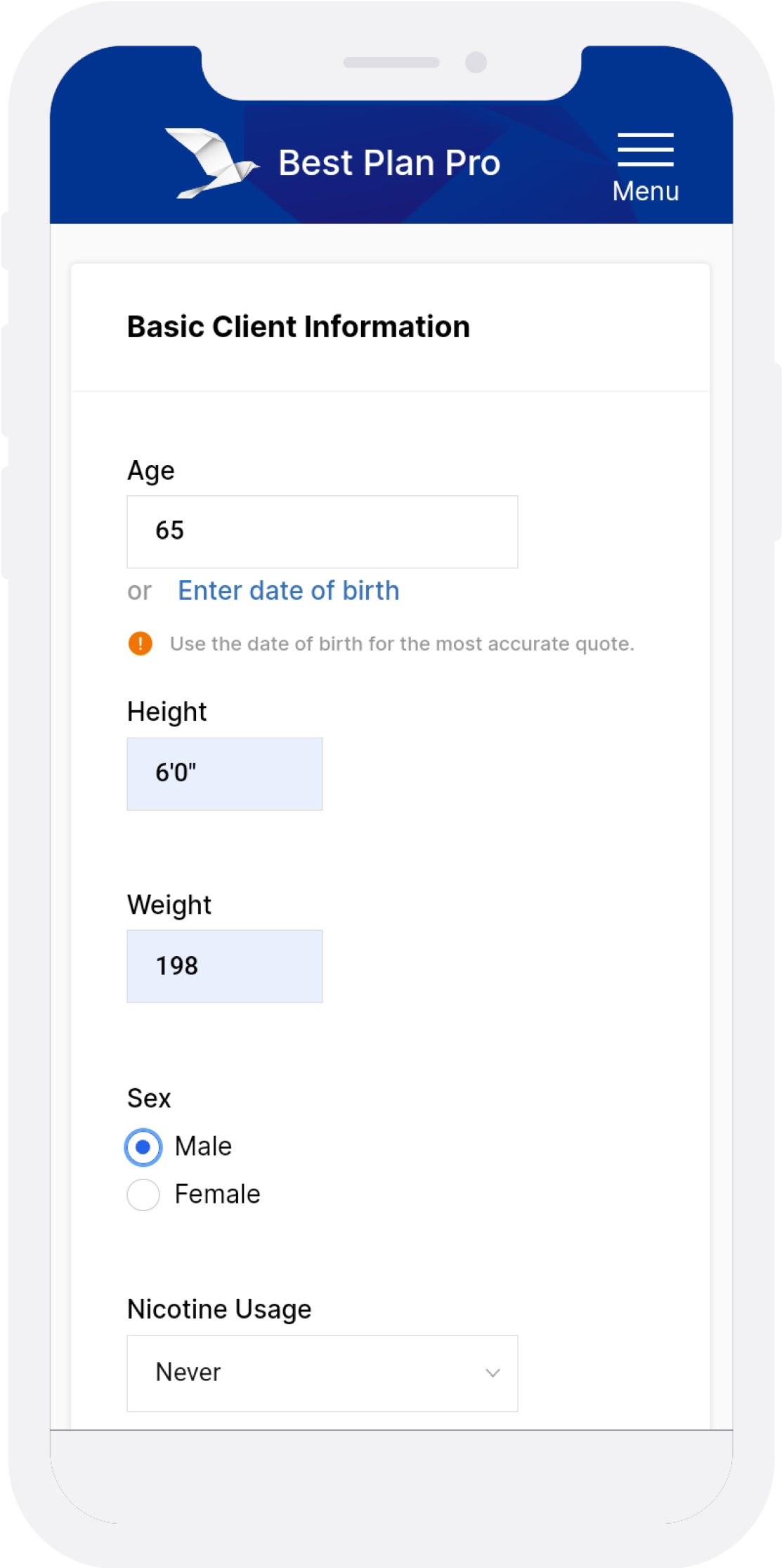Select the Male radio button
This screenshot has height=1568, width=782.
click(x=143, y=1147)
